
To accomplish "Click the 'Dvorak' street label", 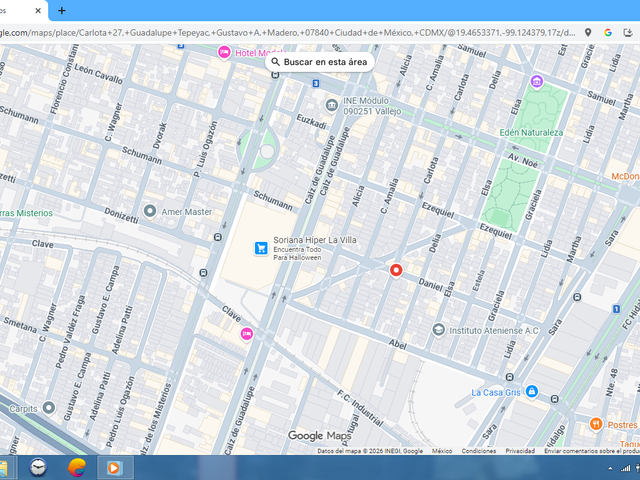I will pyautogui.click(x=160, y=136).
